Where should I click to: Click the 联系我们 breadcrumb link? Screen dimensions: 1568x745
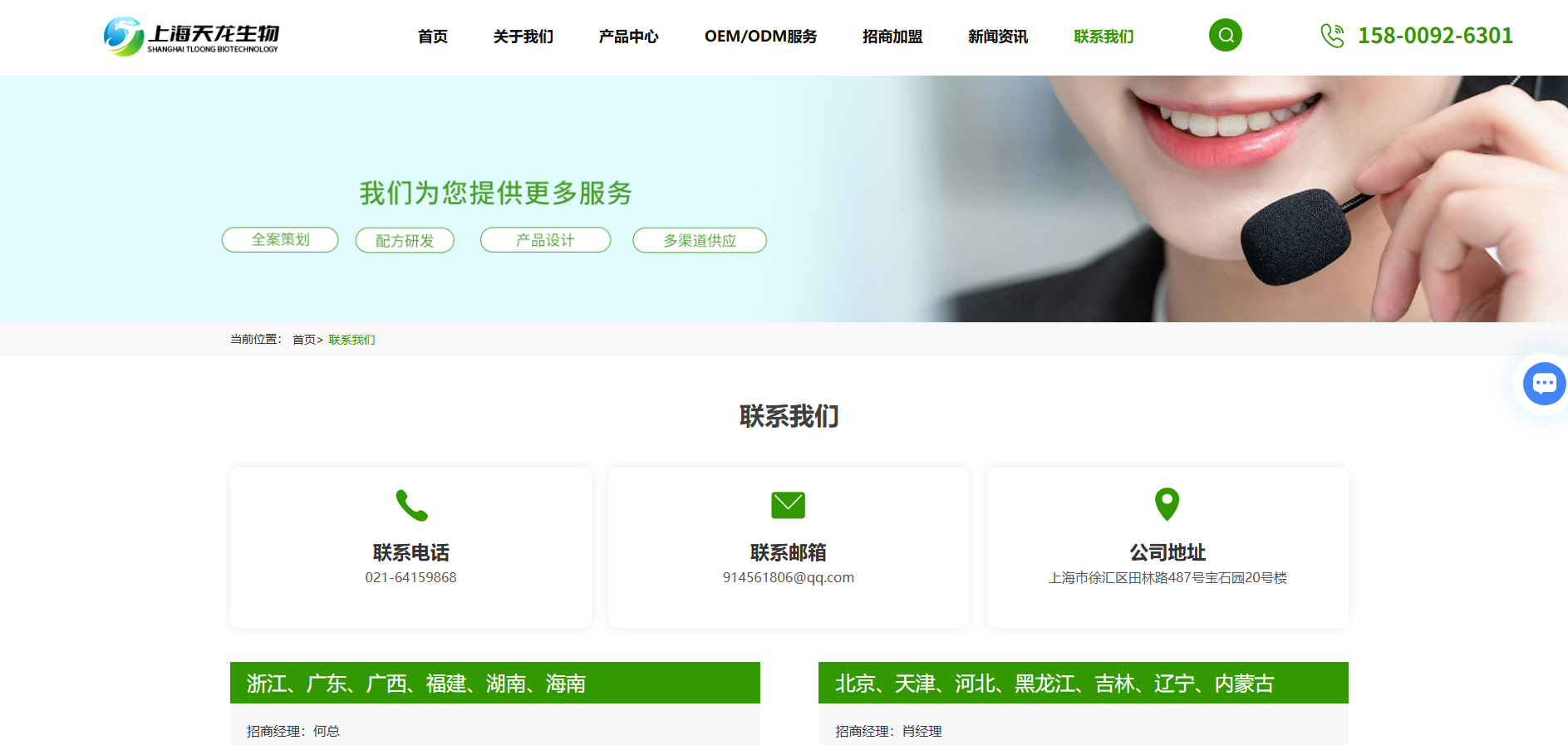pyautogui.click(x=351, y=340)
